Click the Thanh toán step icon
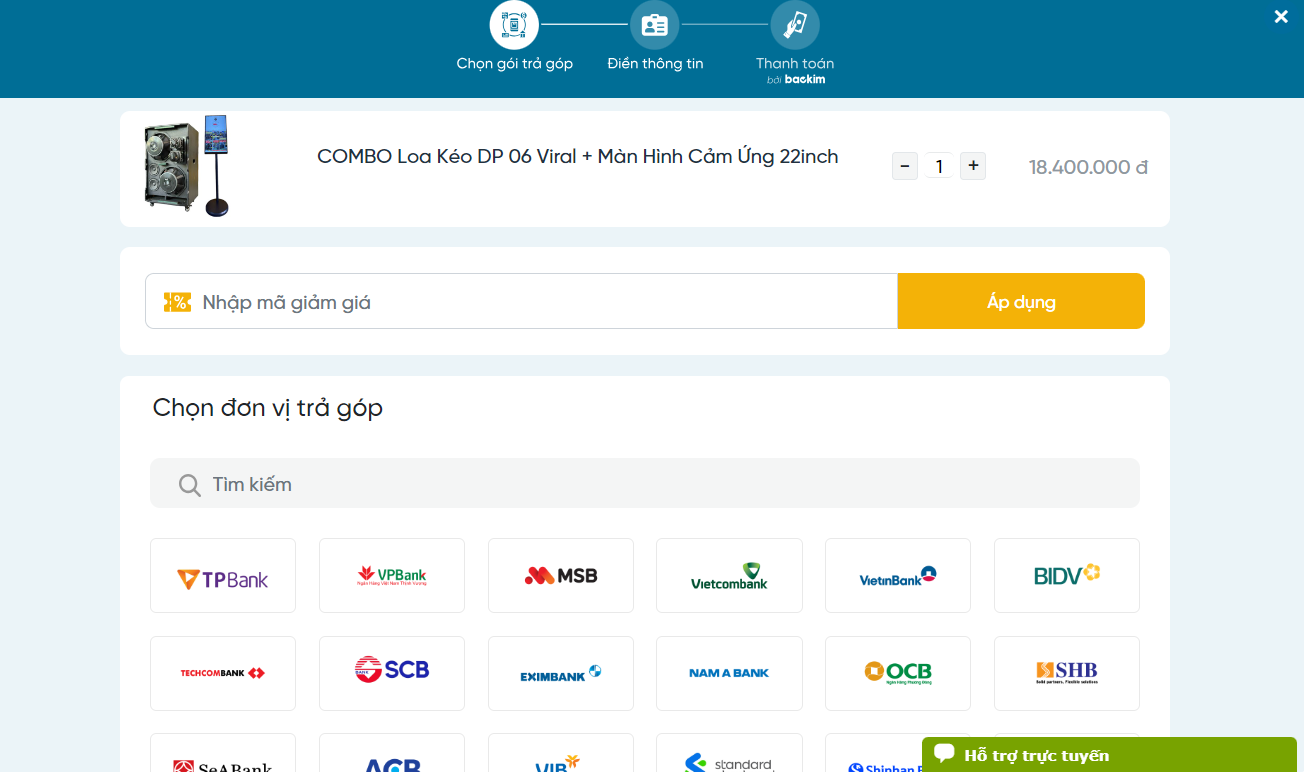 tap(794, 24)
